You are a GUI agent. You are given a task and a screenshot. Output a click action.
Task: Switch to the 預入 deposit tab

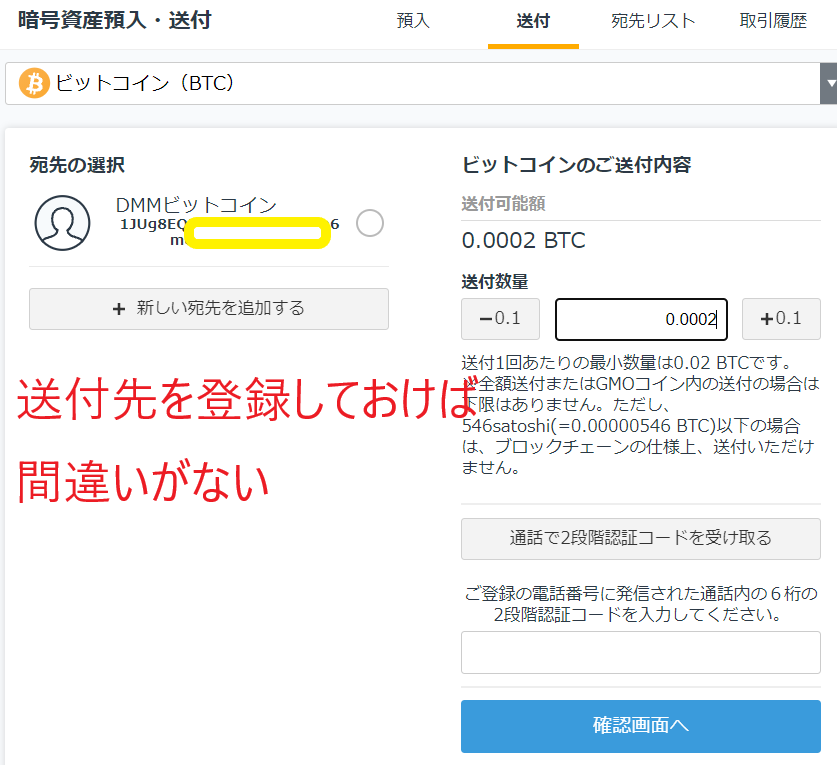pyautogui.click(x=413, y=21)
